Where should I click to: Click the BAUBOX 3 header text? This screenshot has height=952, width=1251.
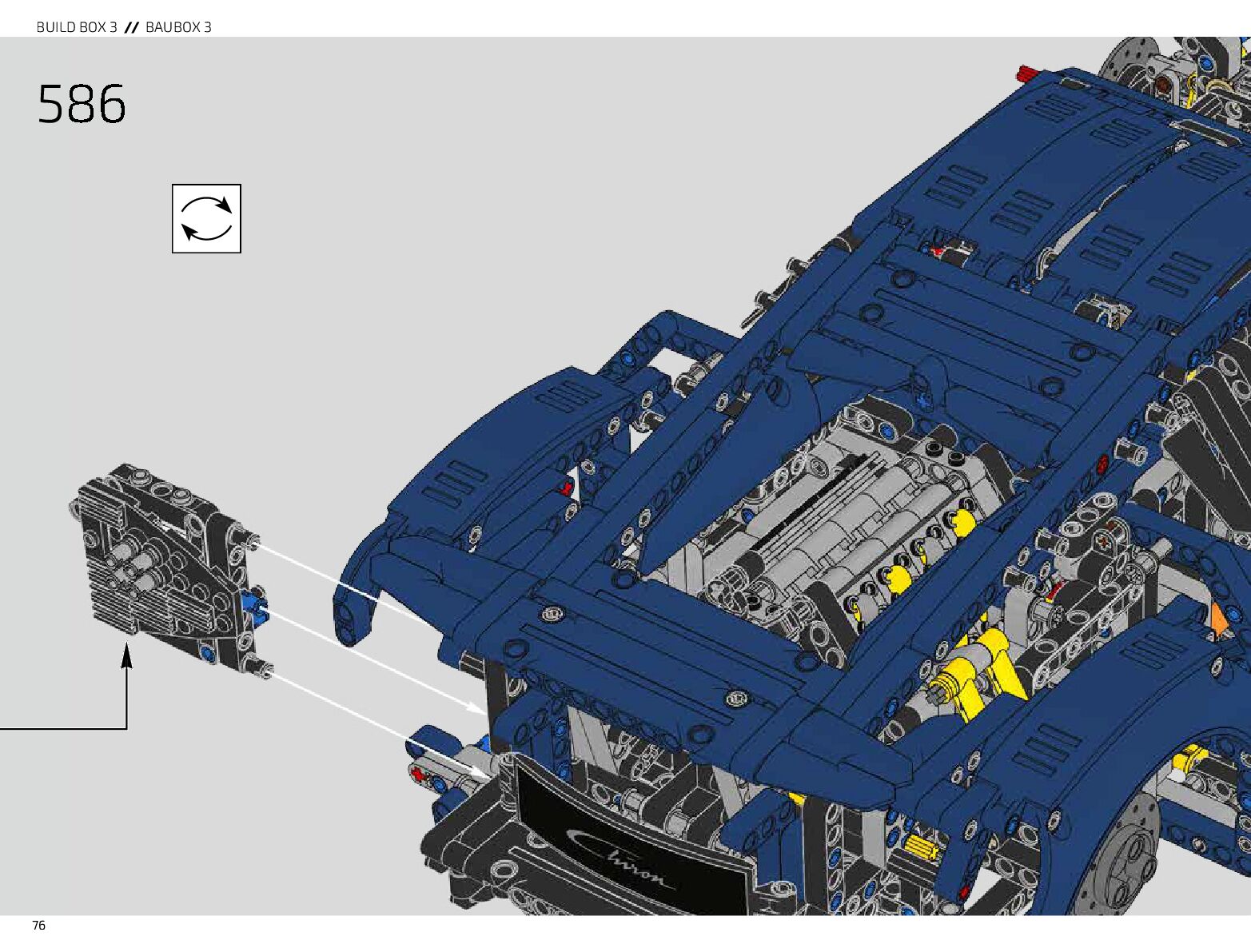(x=178, y=27)
